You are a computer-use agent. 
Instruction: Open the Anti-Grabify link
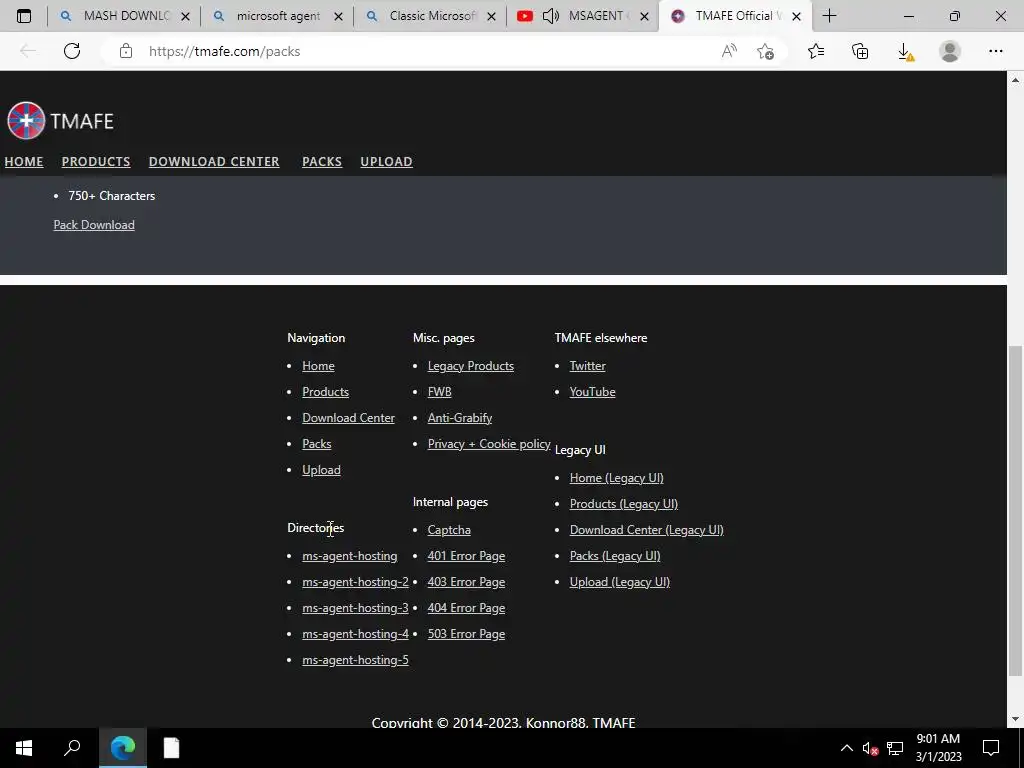[460, 418]
